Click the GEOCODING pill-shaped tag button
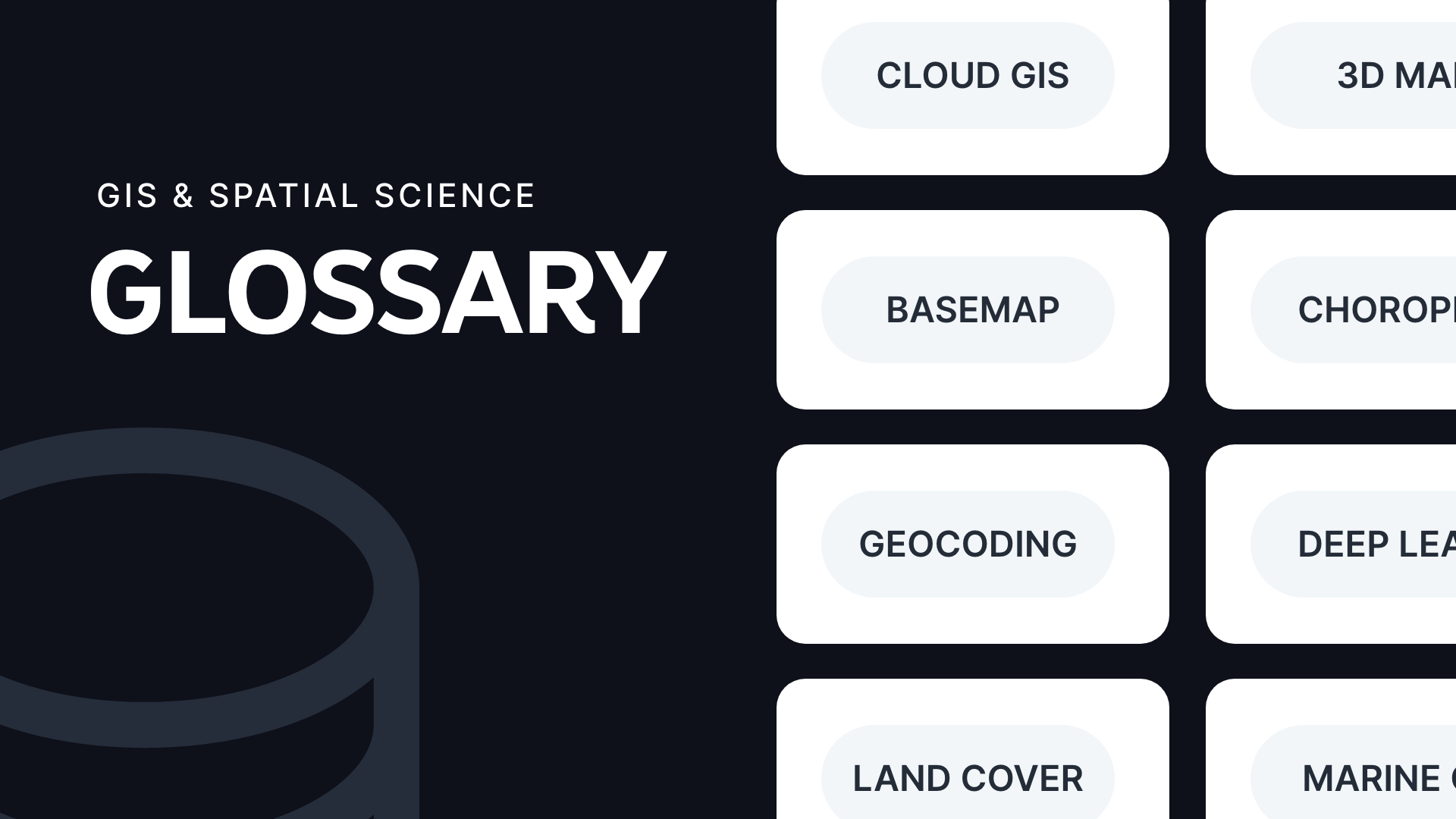Screen dimensions: 1456x819 click(x=967, y=543)
